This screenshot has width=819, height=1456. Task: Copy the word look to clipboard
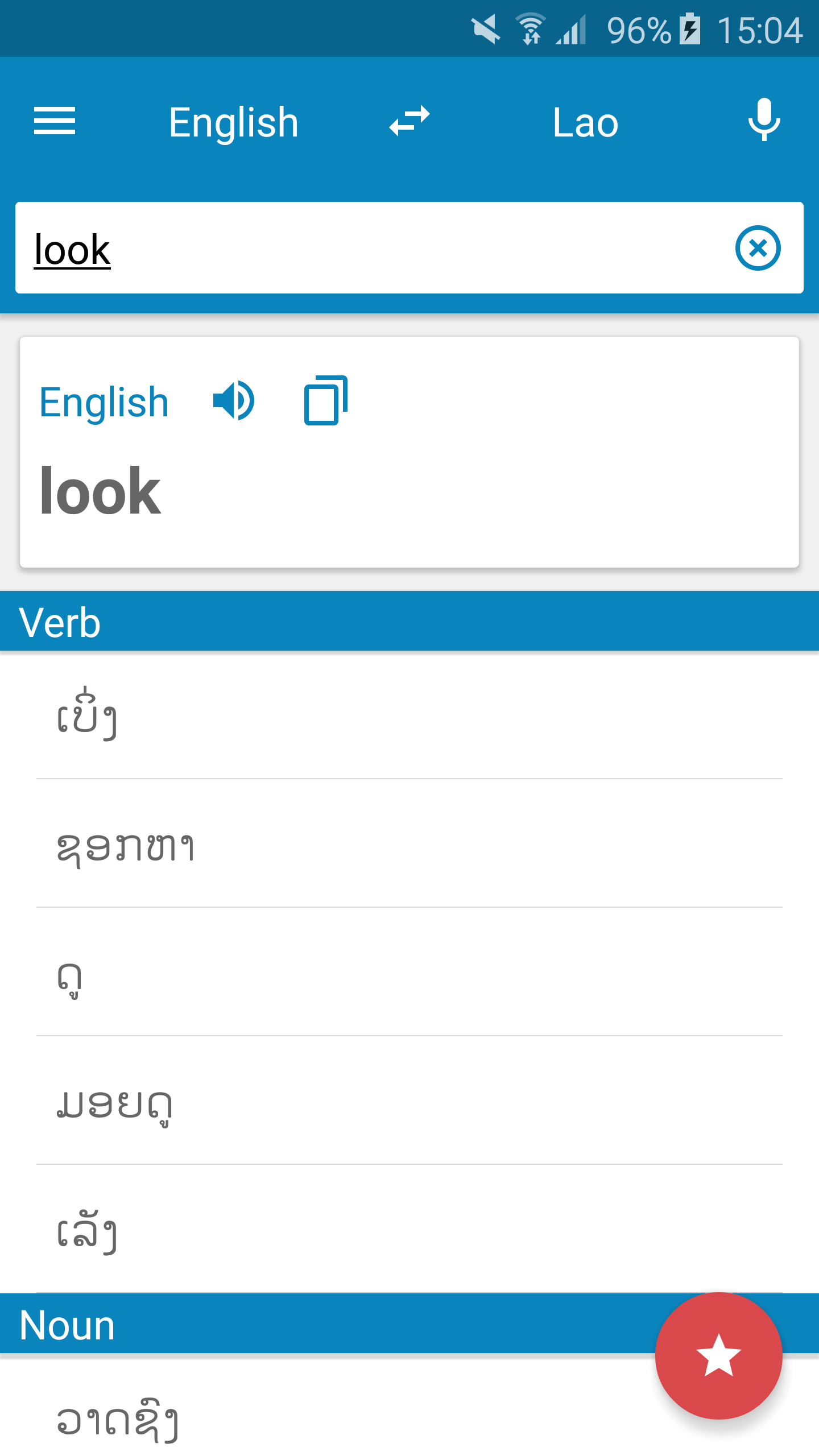point(325,401)
